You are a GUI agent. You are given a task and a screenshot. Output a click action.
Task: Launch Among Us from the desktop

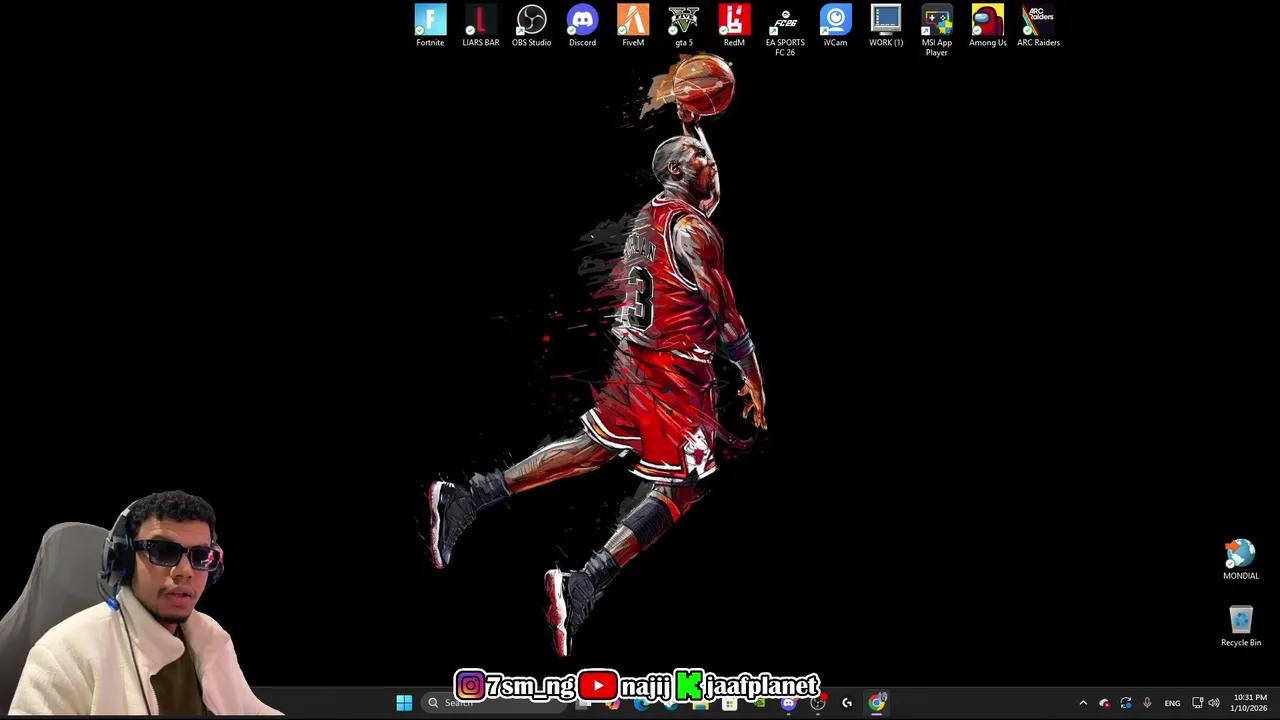(988, 26)
